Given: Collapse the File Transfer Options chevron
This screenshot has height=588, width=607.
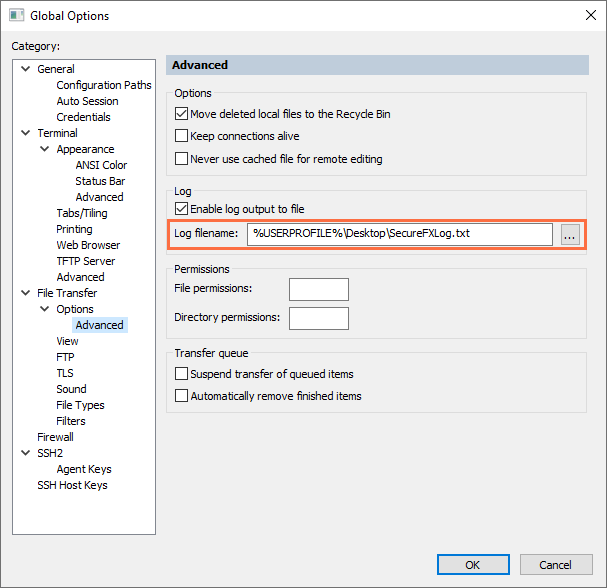Looking at the screenshot, I should (45, 309).
